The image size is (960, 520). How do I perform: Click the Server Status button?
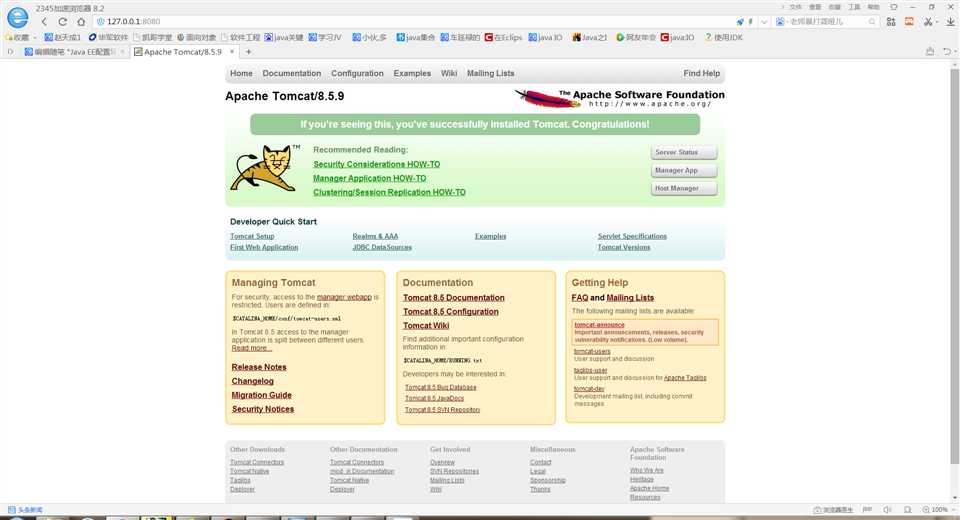(x=684, y=153)
